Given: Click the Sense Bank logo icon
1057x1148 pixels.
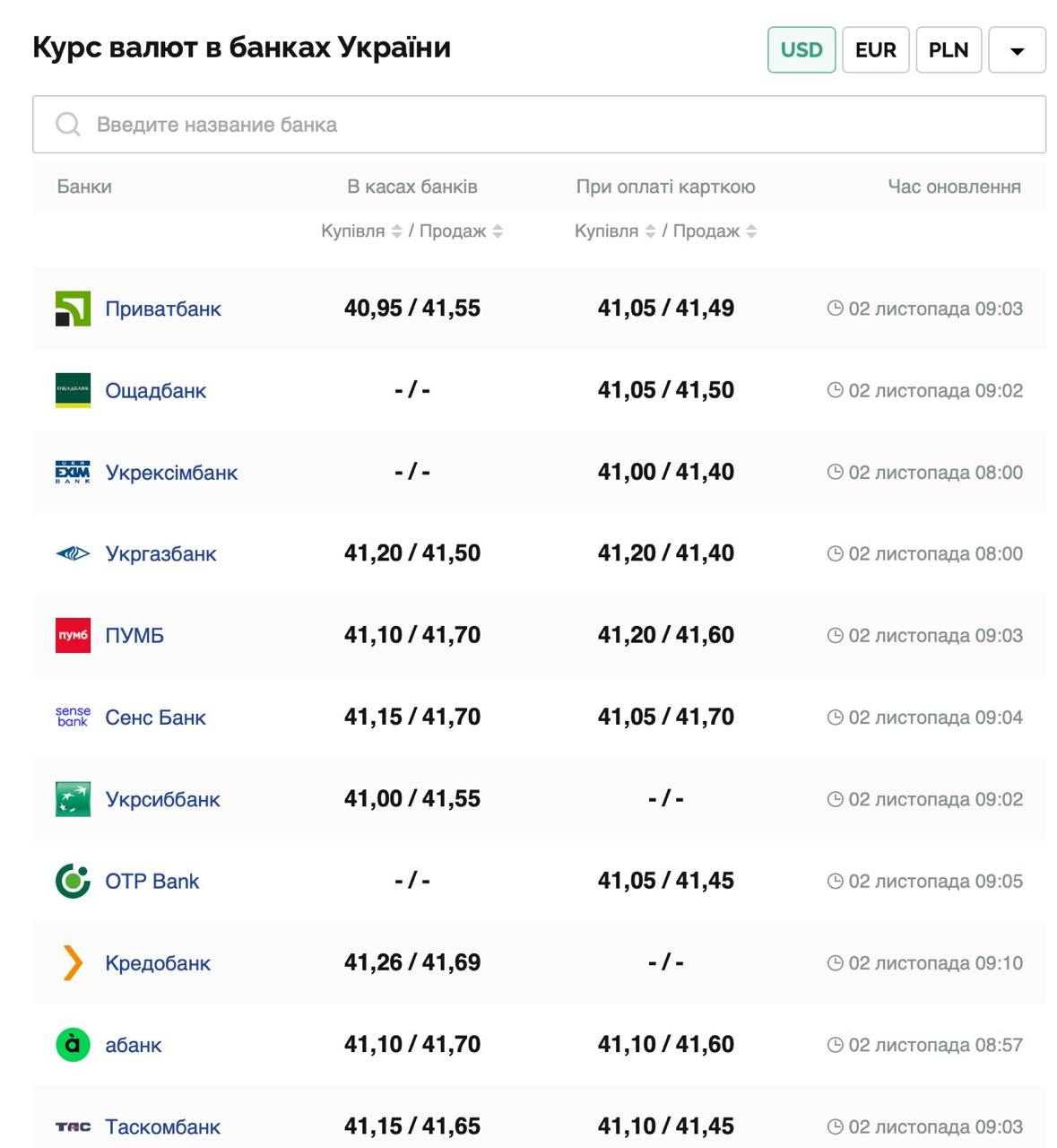Looking at the screenshot, I should [x=73, y=717].
